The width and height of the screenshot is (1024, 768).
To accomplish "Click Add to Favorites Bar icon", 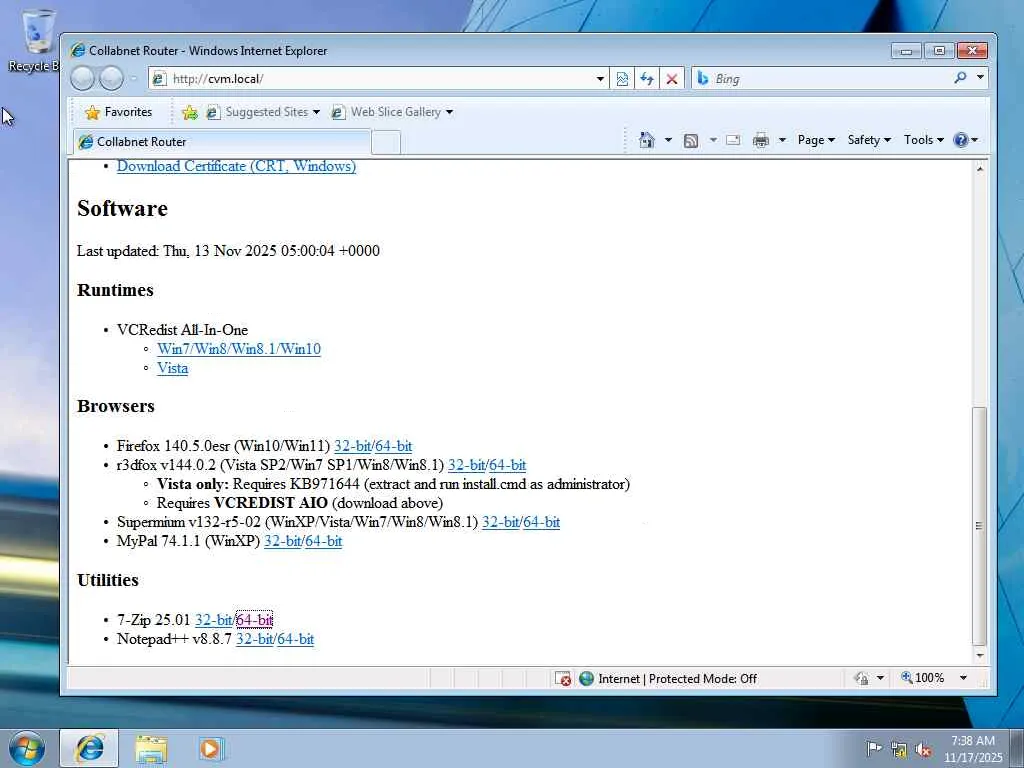I will [x=190, y=112].
